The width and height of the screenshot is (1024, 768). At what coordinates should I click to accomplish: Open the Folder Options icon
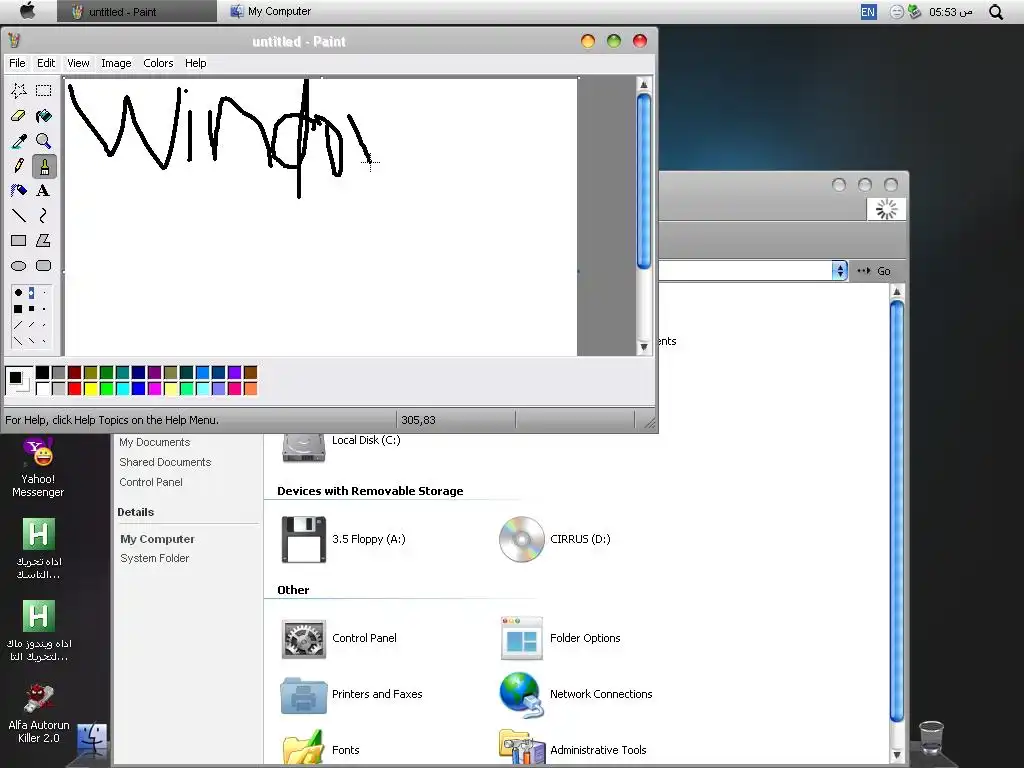tap(560, 638)
